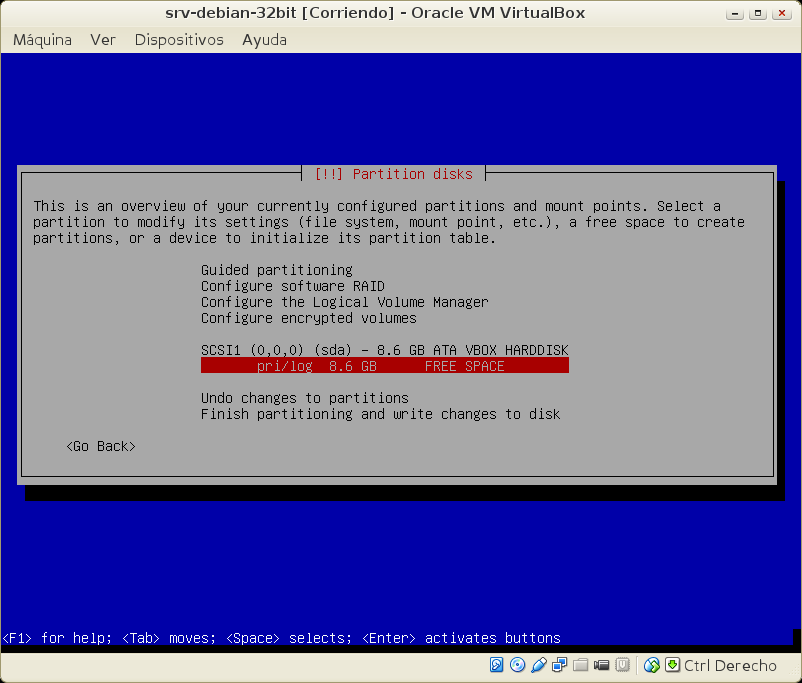Click the CPU virtualization status icon
This screenshot has height=683, width=802.
point(622,665)
